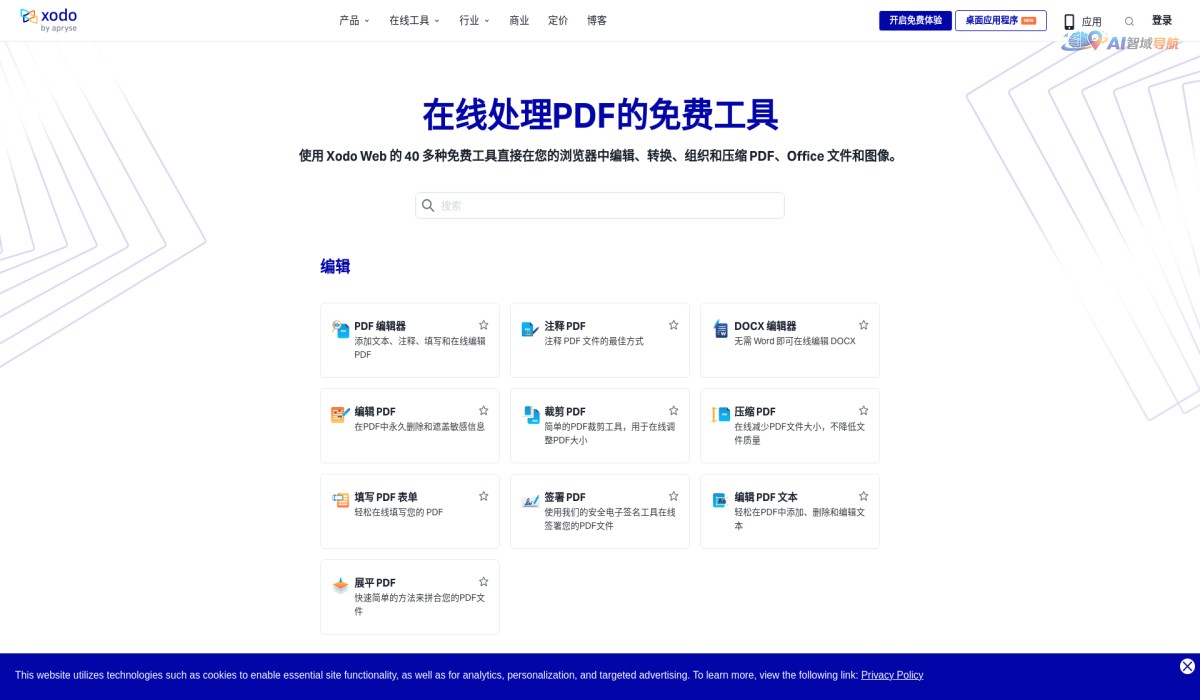Click the Xodo logo
1200x700 pixels.
click(47, 19)
